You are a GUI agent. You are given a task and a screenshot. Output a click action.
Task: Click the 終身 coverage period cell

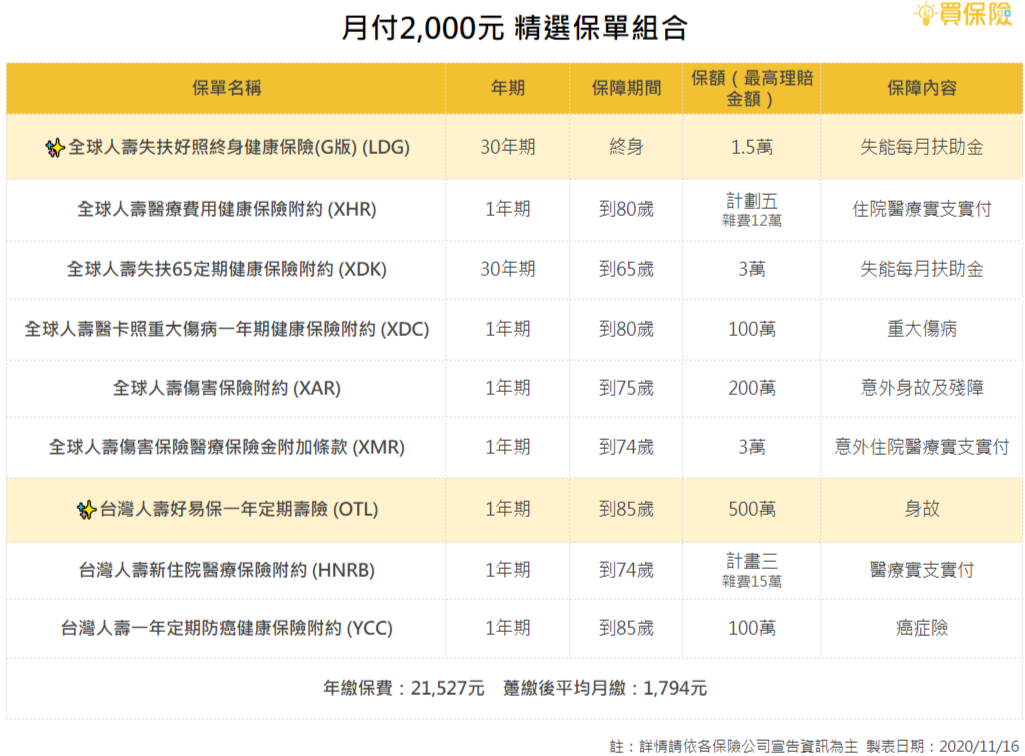tap(626, 147)
